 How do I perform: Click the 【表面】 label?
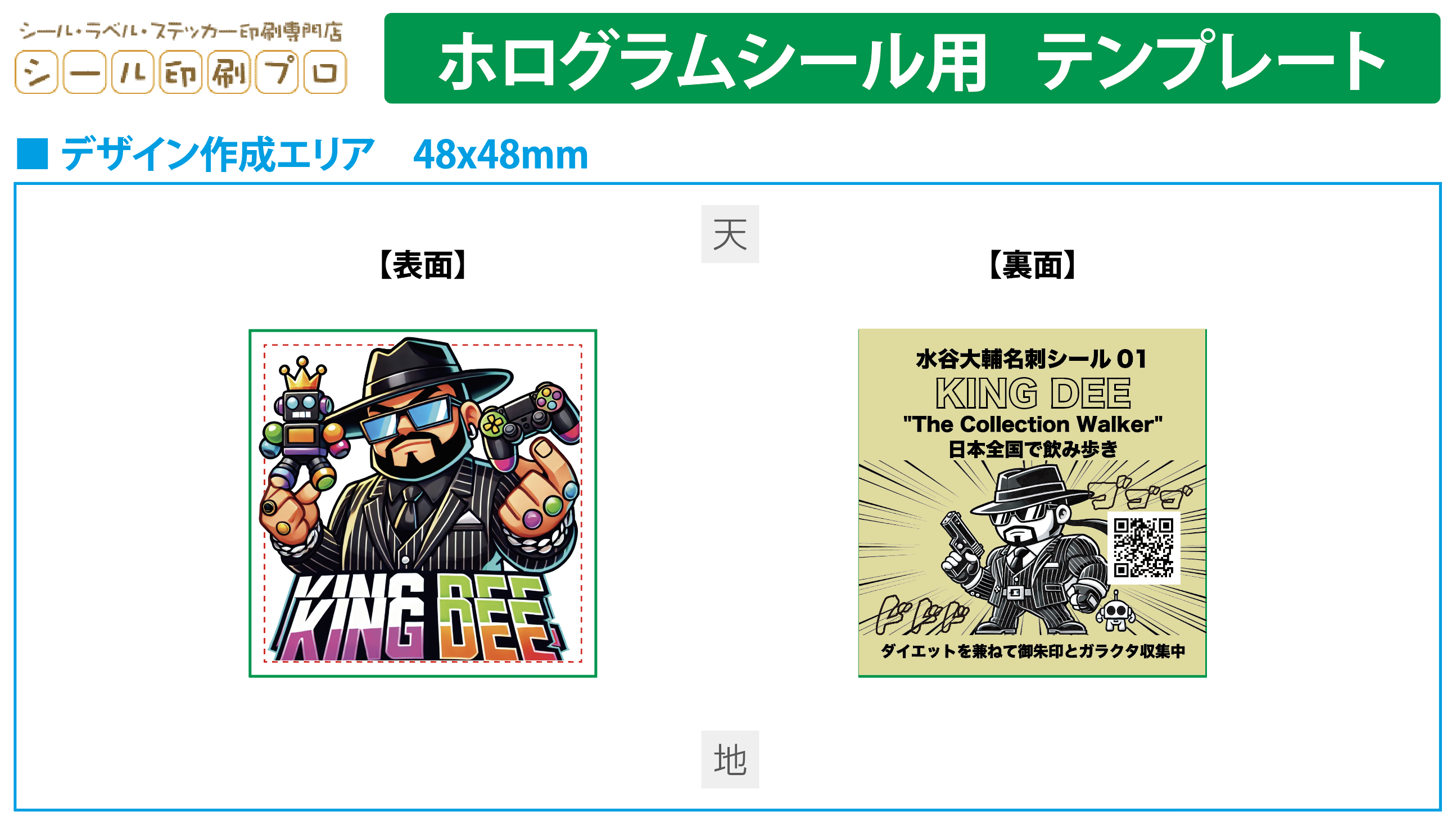pyautogui.click(x=422, y=265)
